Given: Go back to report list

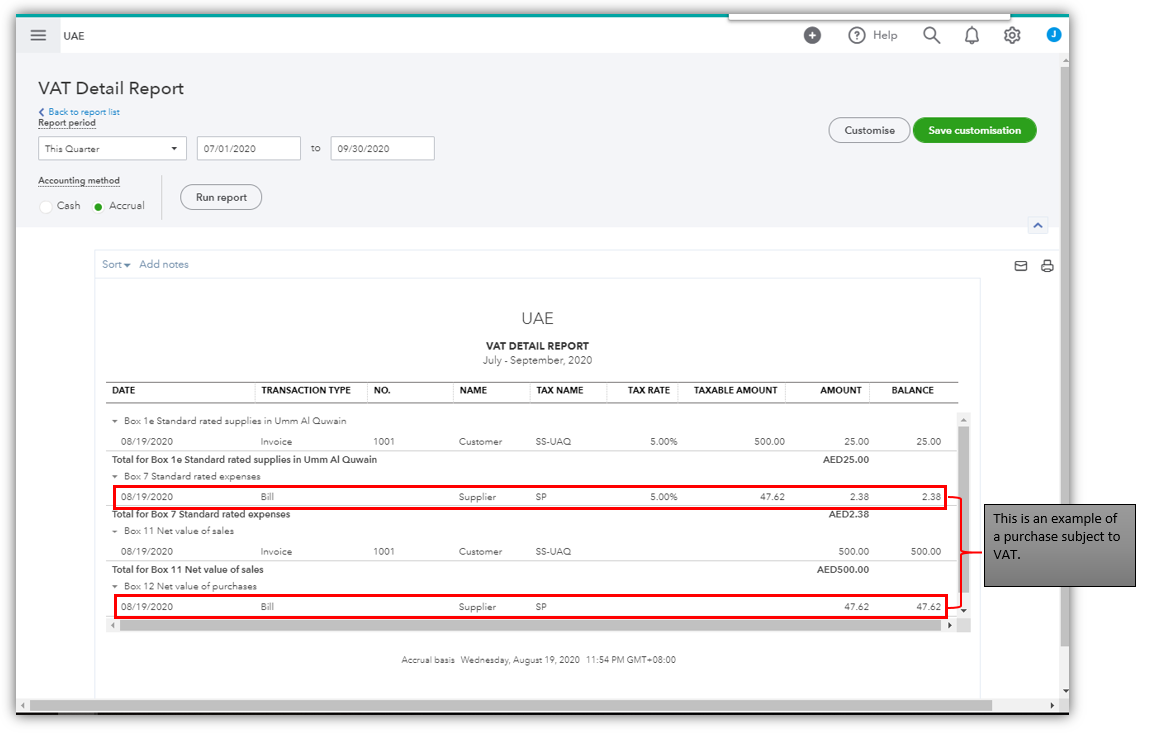Looking at the screenshot, I should 80,112.
